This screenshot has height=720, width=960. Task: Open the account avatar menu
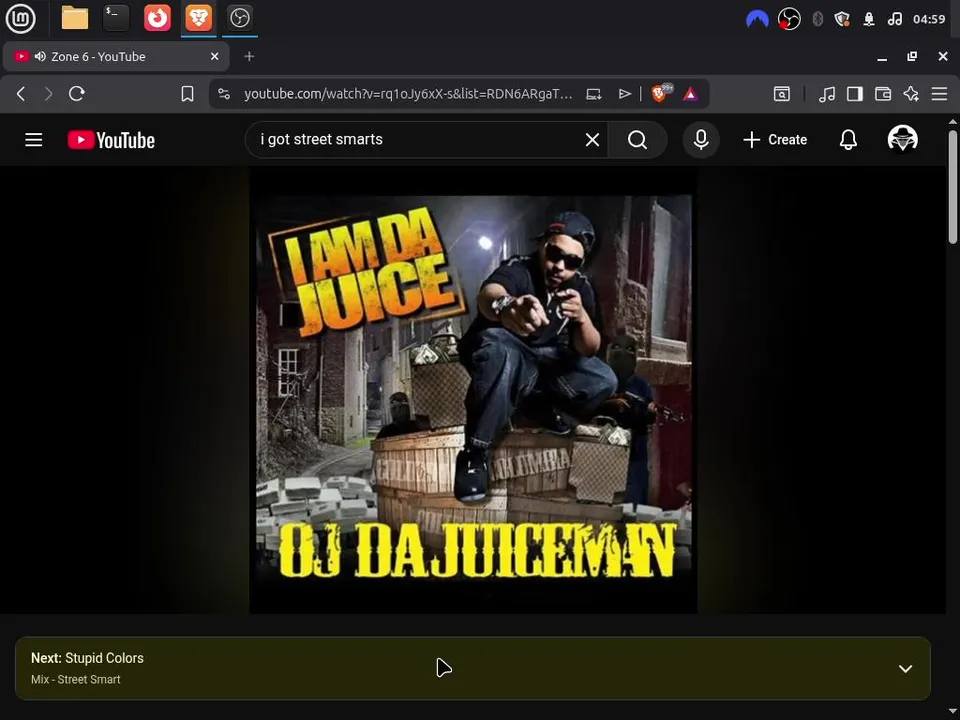click(x=902, y=139)
